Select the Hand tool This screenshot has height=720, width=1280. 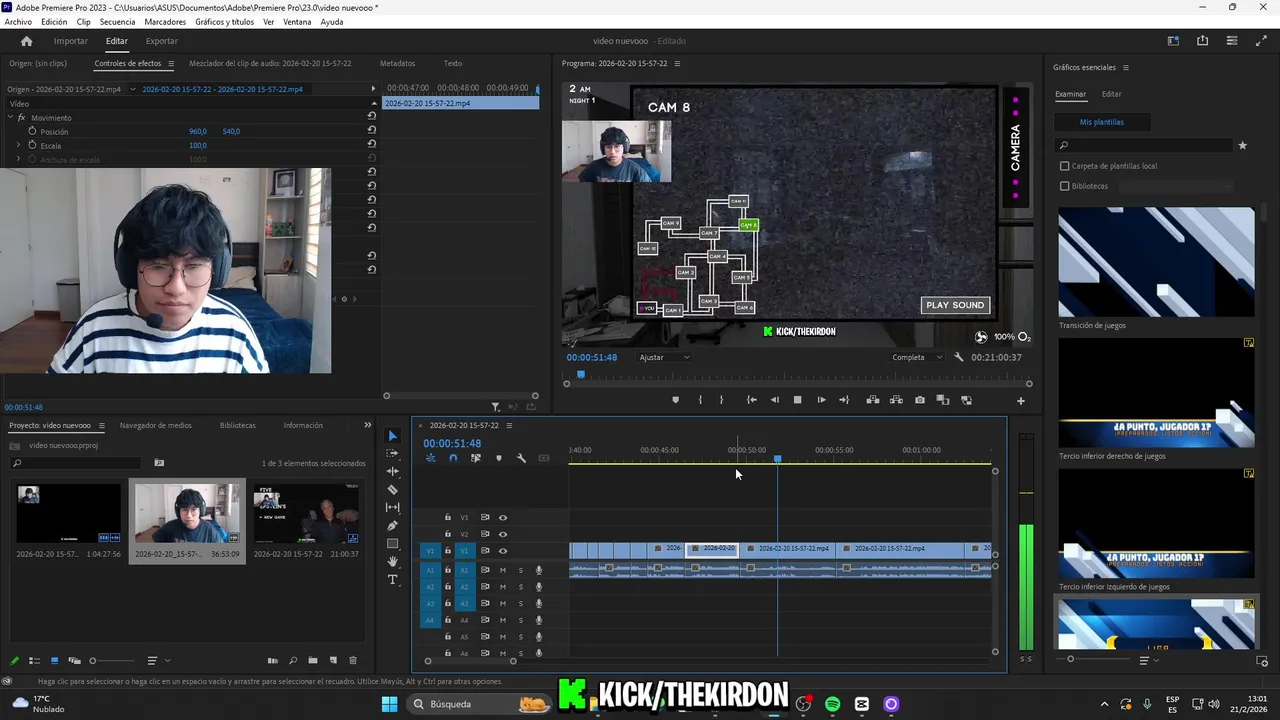(392, 562)
